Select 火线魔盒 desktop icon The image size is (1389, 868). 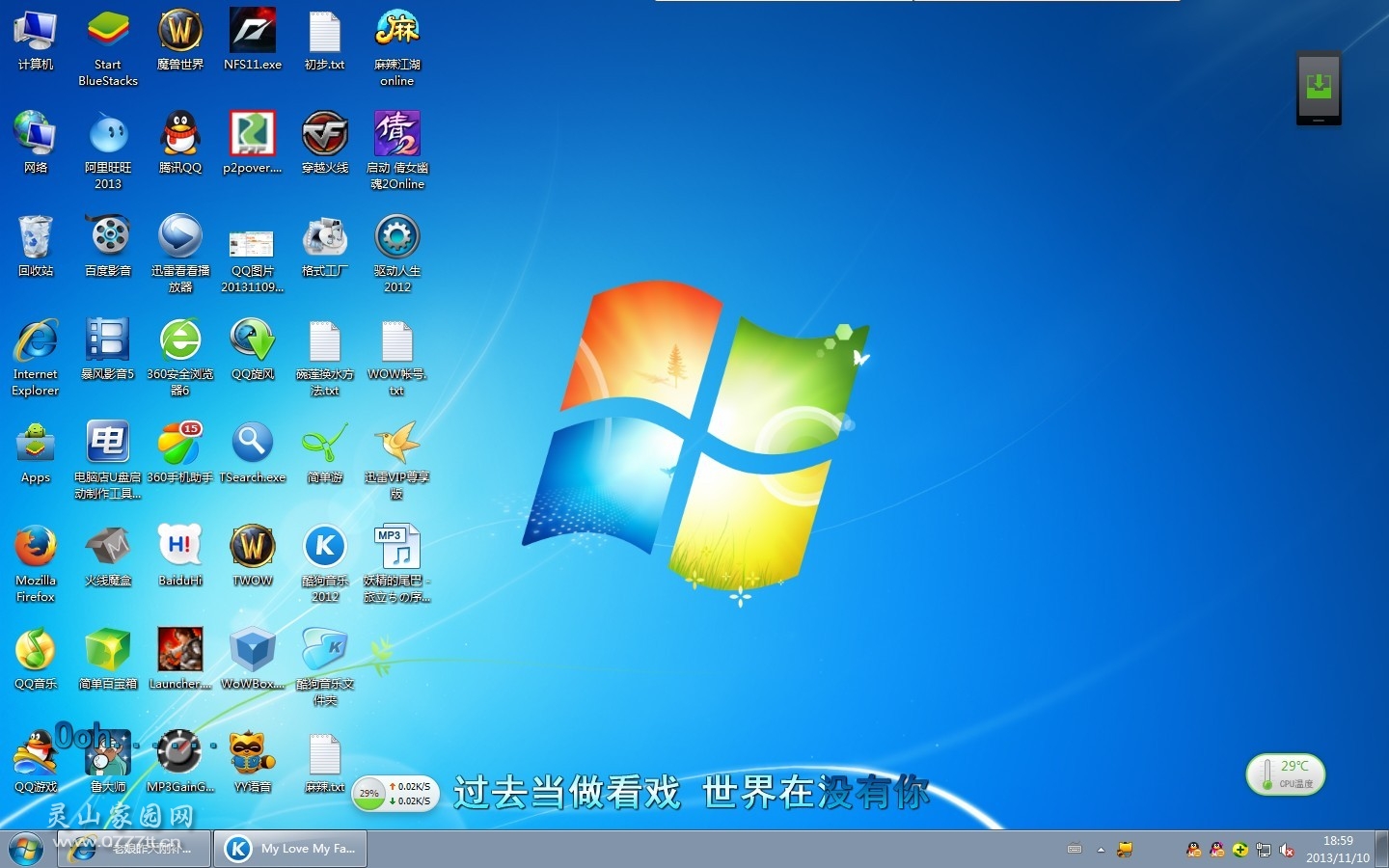pos(108,556)
